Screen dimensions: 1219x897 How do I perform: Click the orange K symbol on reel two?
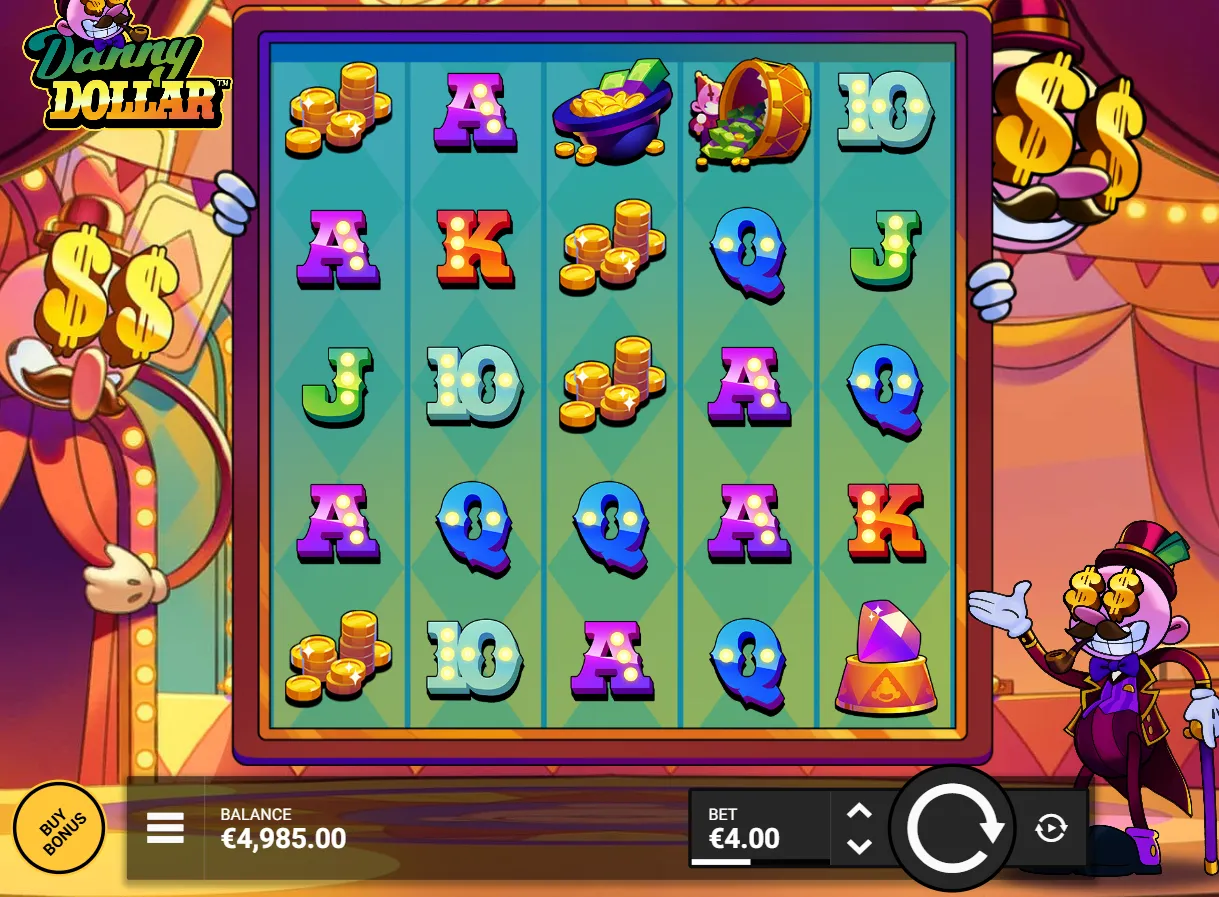pos(475,247)
